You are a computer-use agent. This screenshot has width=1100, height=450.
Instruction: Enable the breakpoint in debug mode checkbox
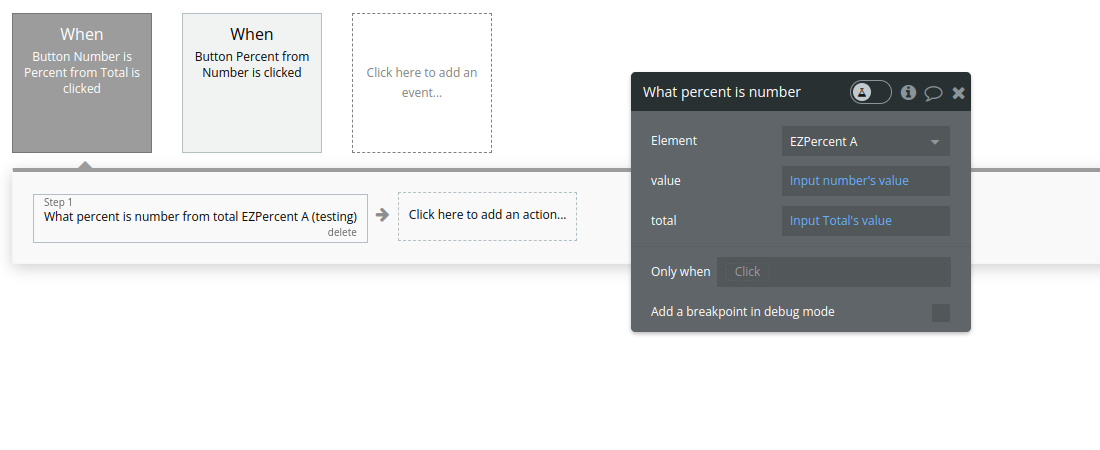pos(940,313)
